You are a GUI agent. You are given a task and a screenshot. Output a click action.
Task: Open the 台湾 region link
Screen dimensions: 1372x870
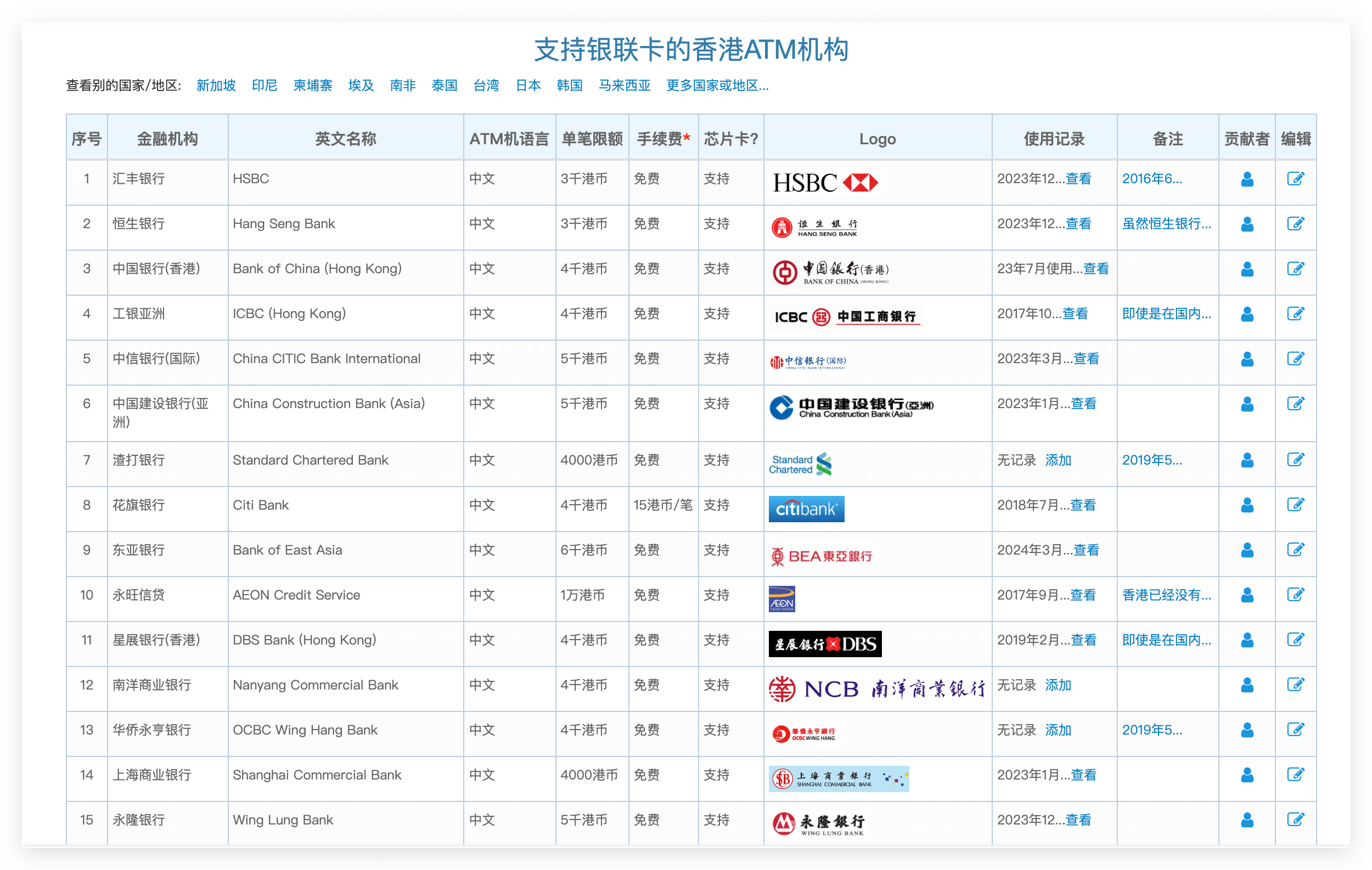pos(486,86)
